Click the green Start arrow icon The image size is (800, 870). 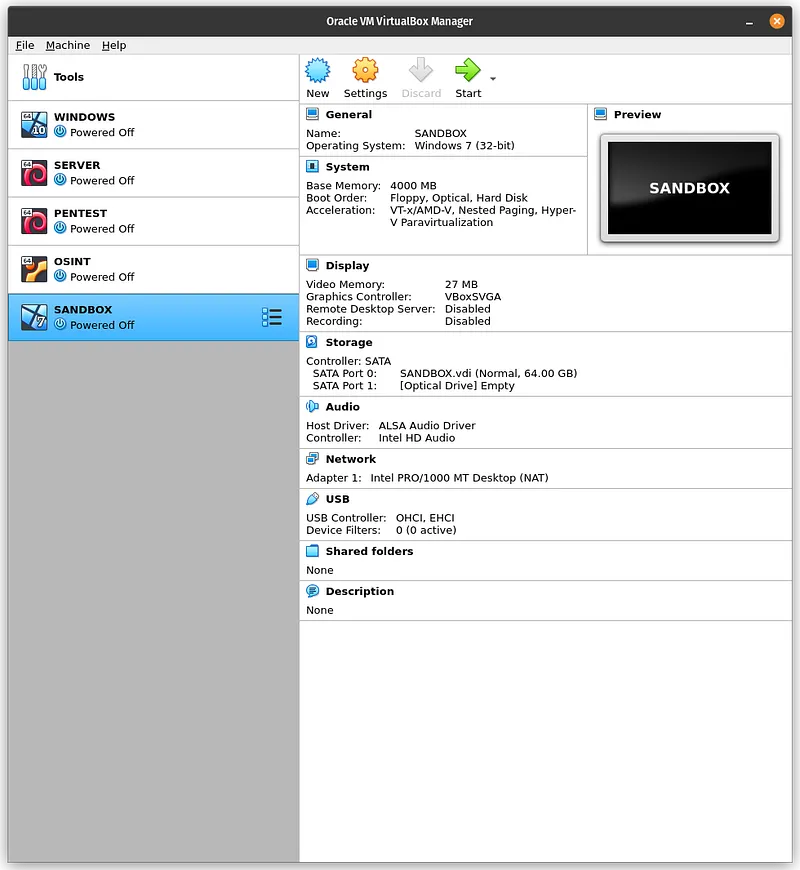(468, 70)
